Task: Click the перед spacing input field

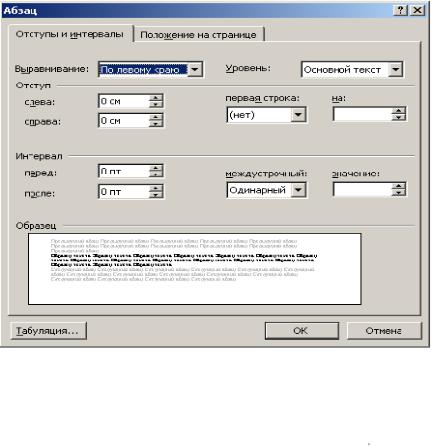Action: (124, 171)
